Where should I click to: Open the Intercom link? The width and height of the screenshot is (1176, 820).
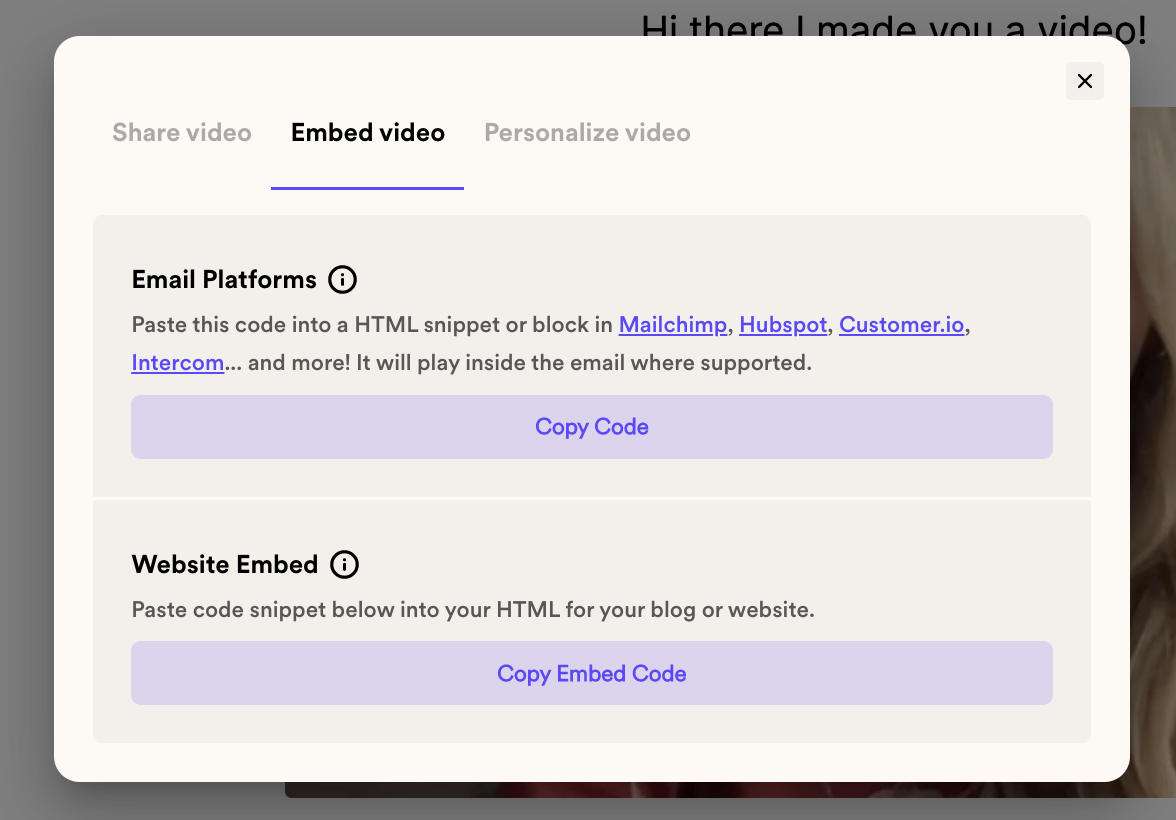click(x=178, y=362)
